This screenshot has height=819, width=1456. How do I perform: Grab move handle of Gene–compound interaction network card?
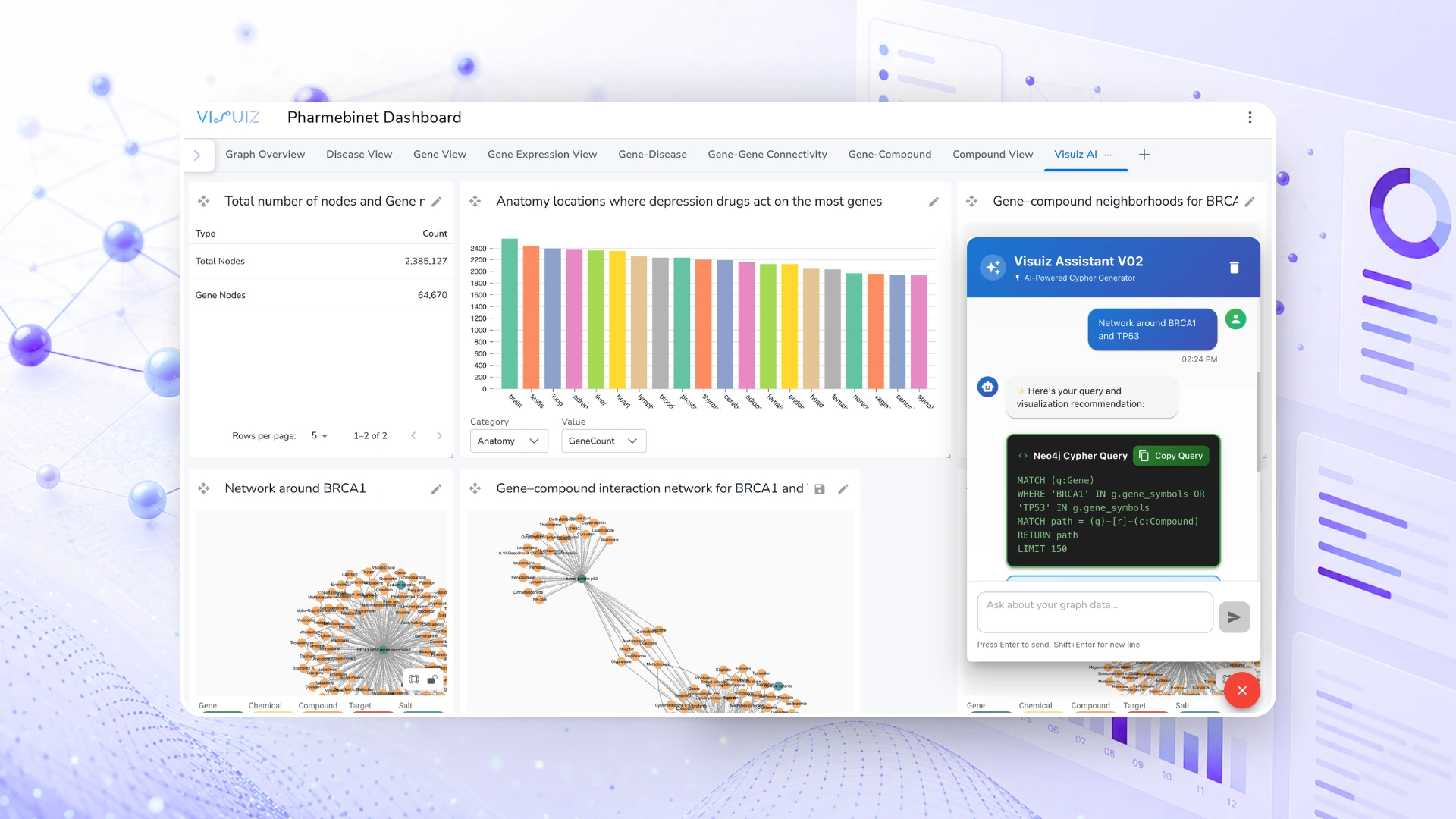pyautogui.click(x=475, y=489)
